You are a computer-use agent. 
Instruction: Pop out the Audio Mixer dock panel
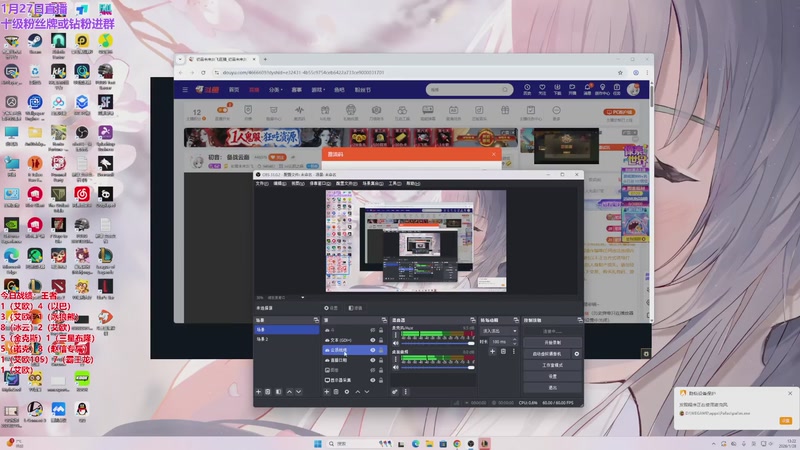tap(473, 320)
